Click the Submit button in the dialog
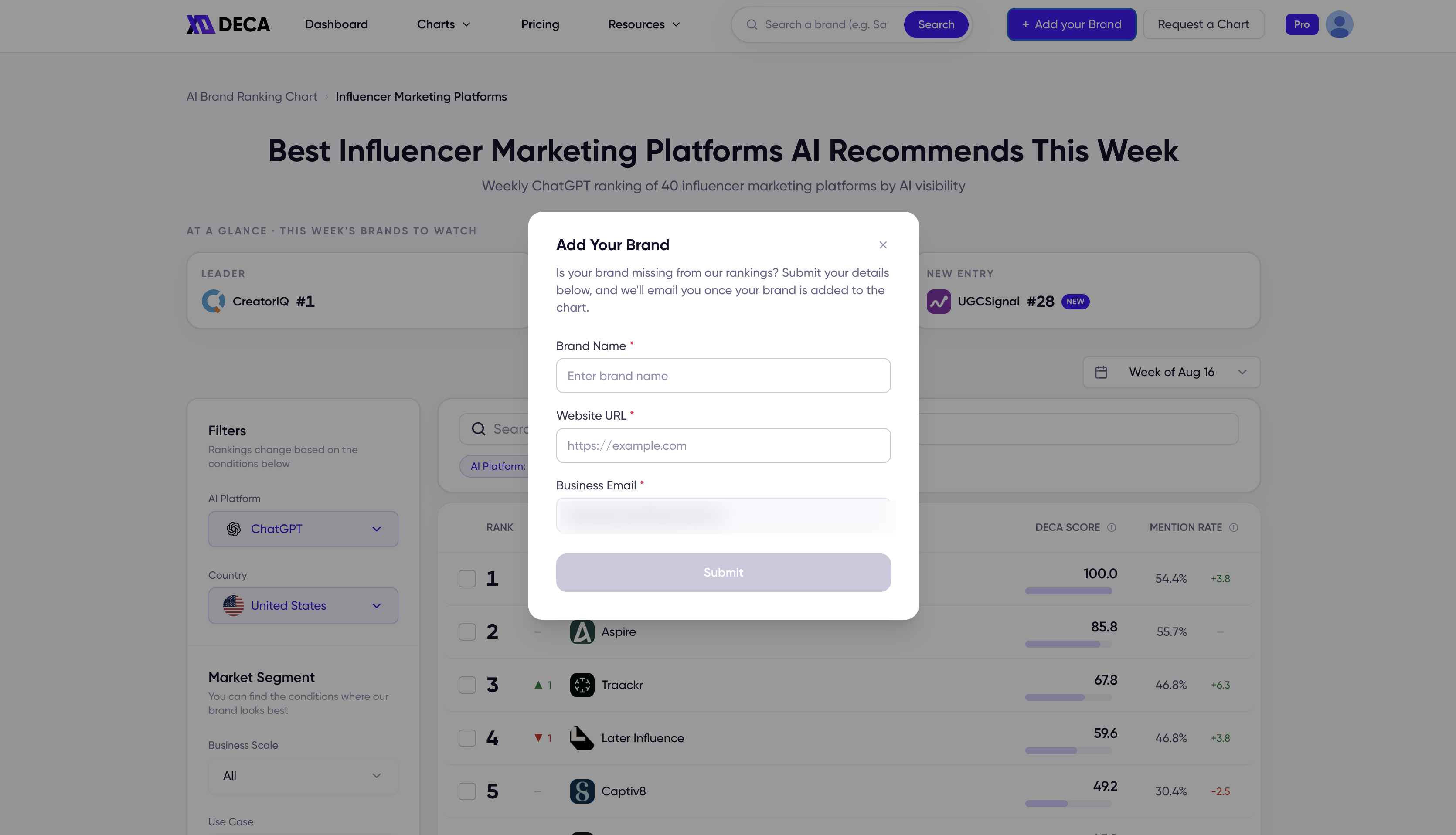Viewport: 1456px width, 835px height. (723, 572)
